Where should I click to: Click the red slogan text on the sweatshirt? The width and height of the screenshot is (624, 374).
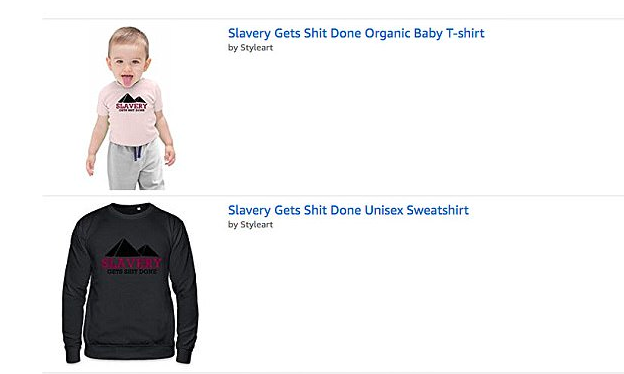tap(131, 263)
